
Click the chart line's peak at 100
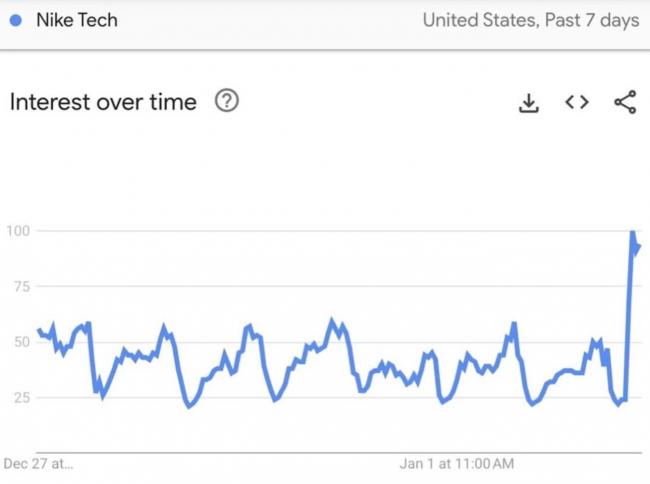632,233
